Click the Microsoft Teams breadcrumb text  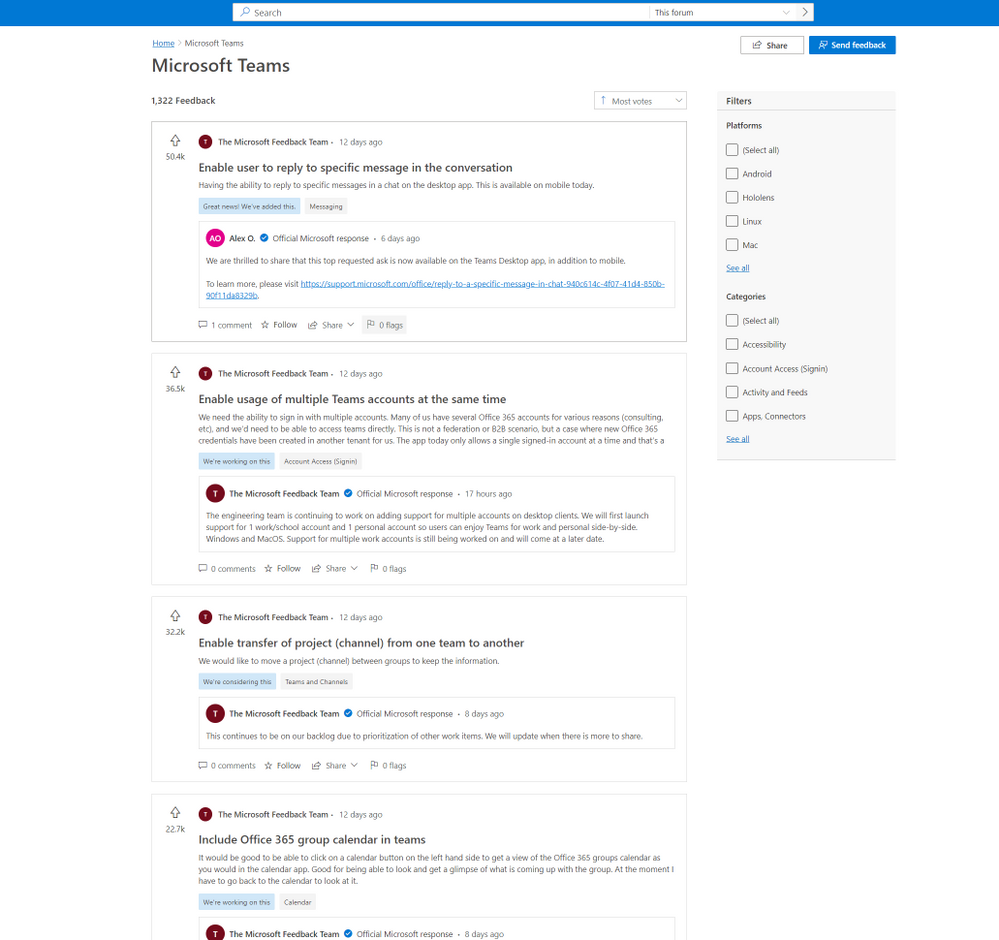pos(214,43)
